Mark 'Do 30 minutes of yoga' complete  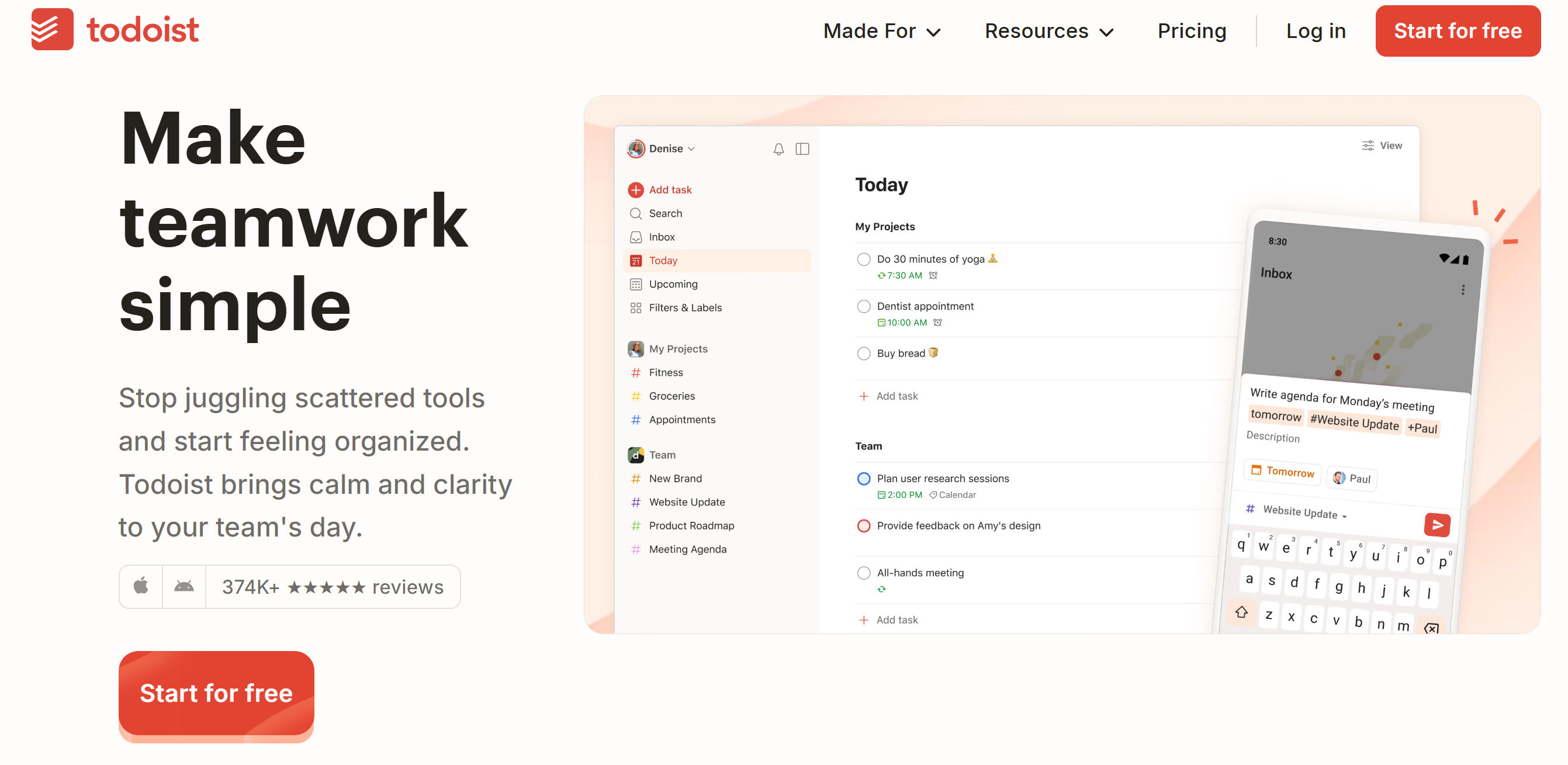[x=864, y=259]
